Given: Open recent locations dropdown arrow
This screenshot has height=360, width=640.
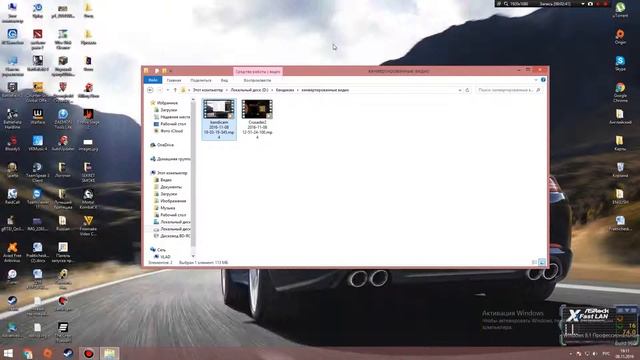Looking at the screenshot, I should [x=168, y=90].
